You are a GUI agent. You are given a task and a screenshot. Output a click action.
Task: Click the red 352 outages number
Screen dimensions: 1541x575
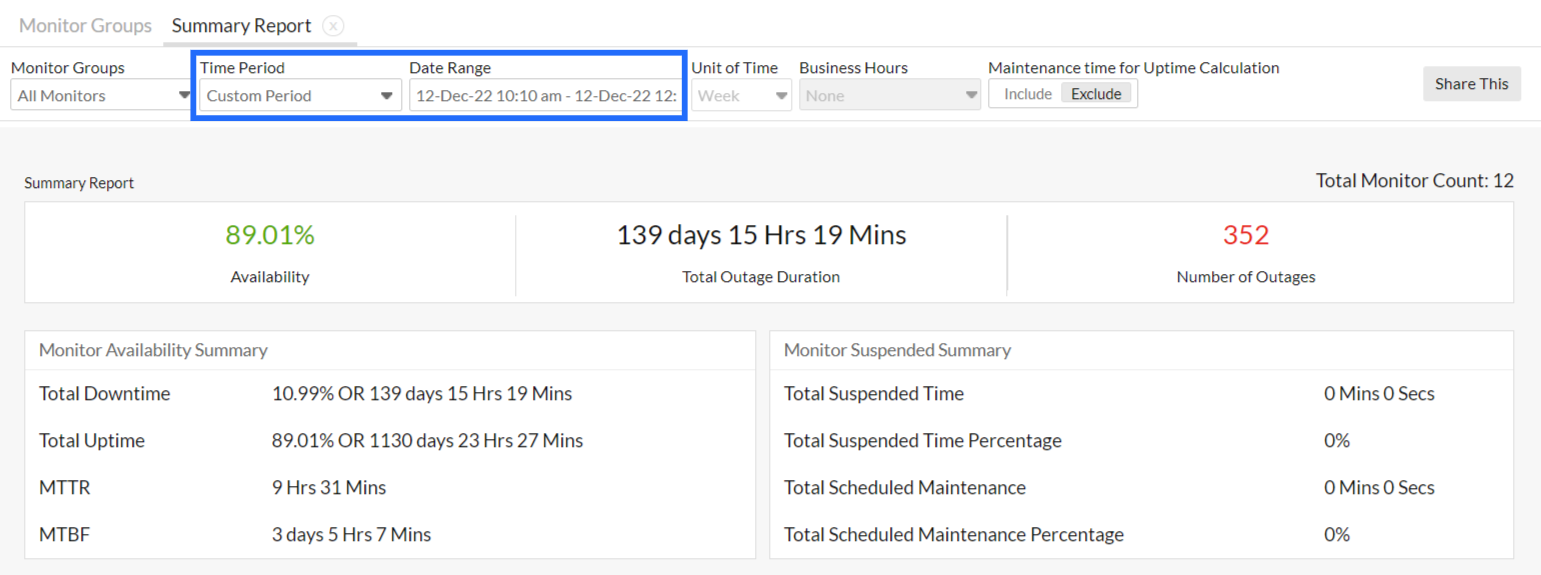tap(1245, 235)
